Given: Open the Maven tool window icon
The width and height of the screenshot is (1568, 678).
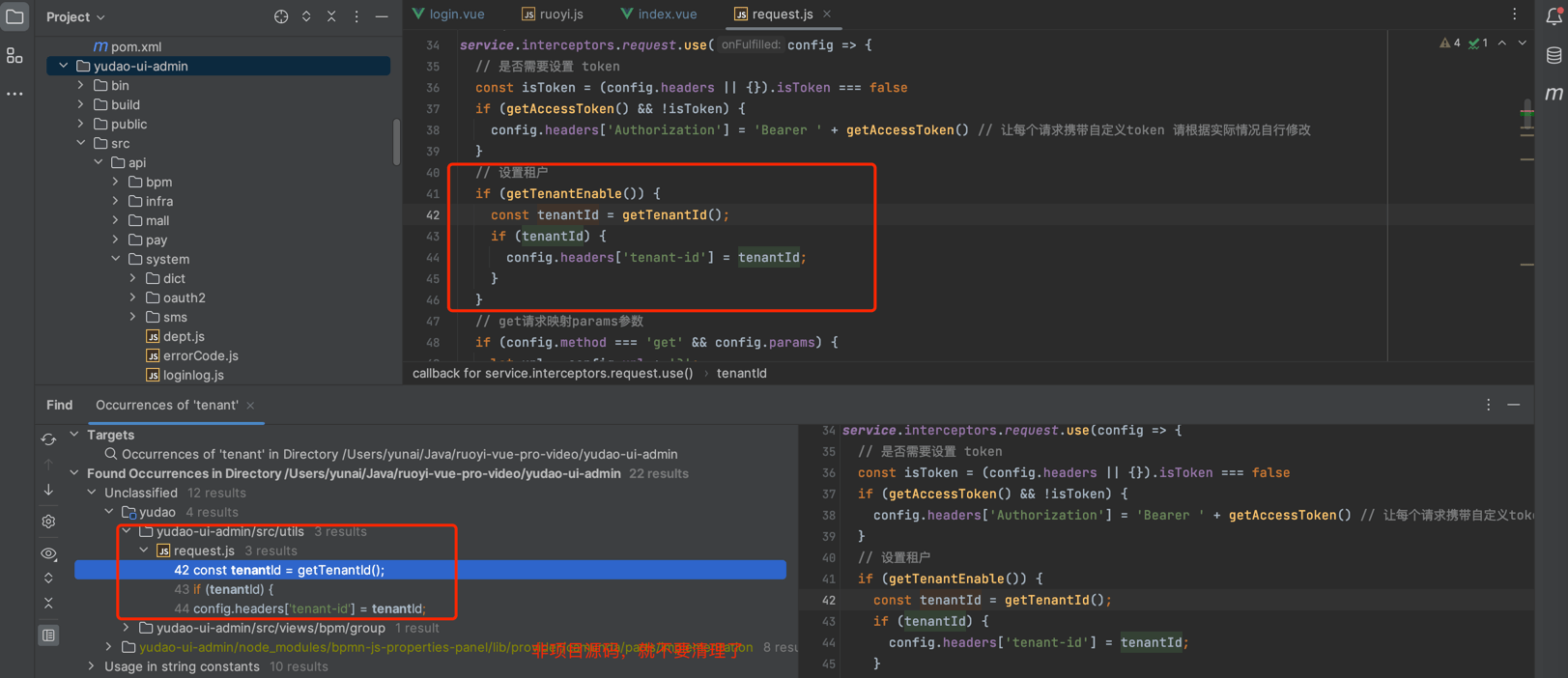Looking at the screenshot, I should tap(1554, 94).
